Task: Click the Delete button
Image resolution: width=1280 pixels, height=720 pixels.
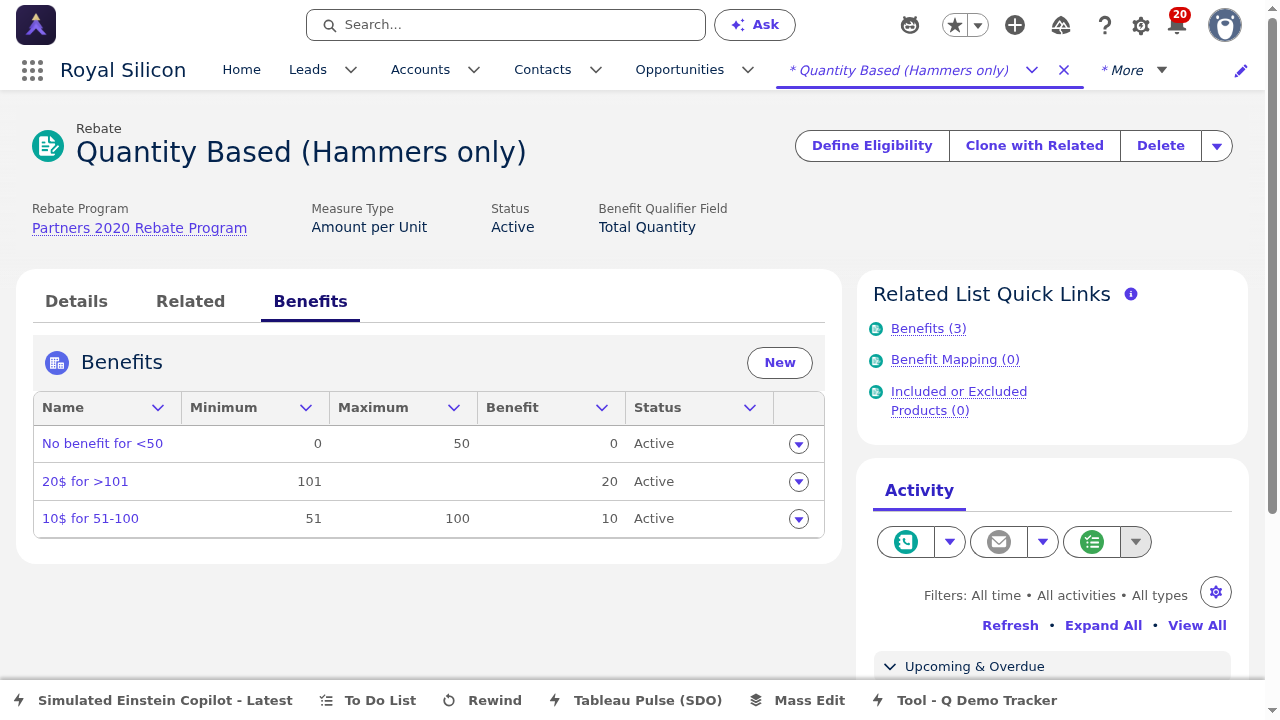Action: tap(1161, 146)
